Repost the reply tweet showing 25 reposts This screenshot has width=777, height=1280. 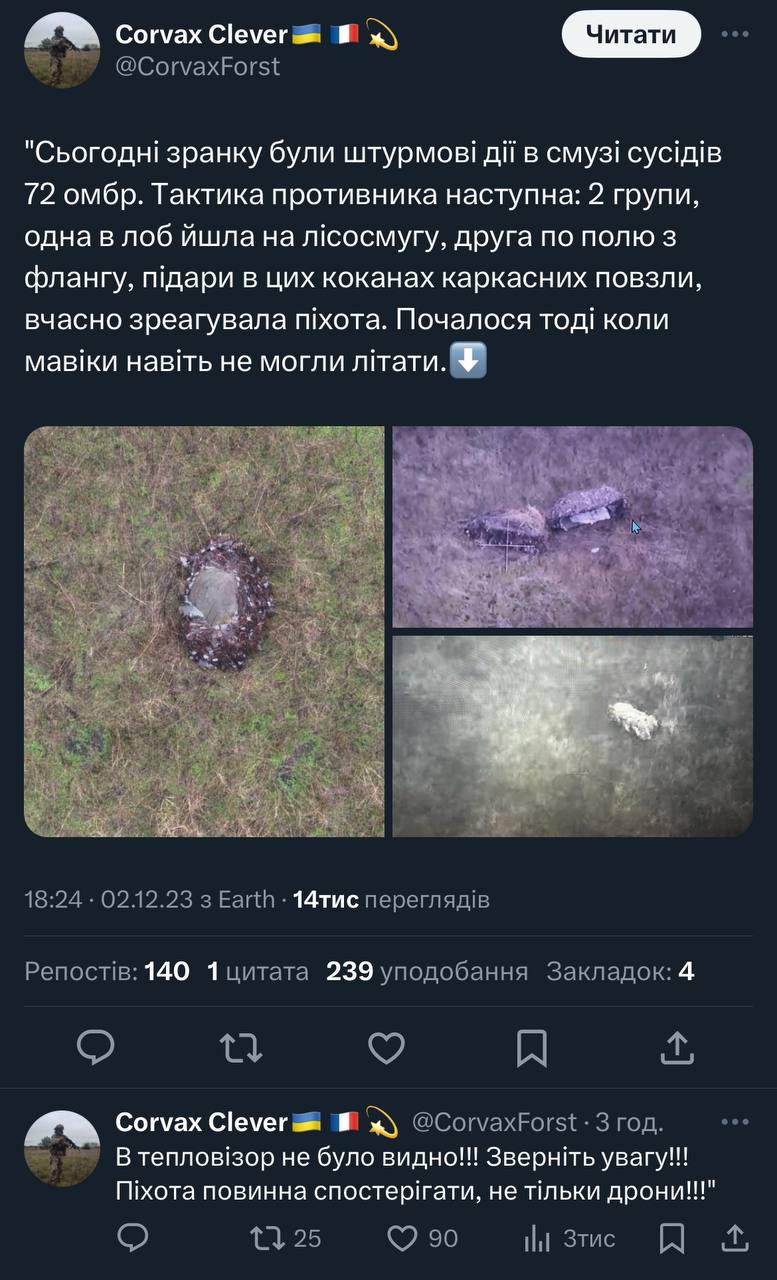pos(285,1239)
